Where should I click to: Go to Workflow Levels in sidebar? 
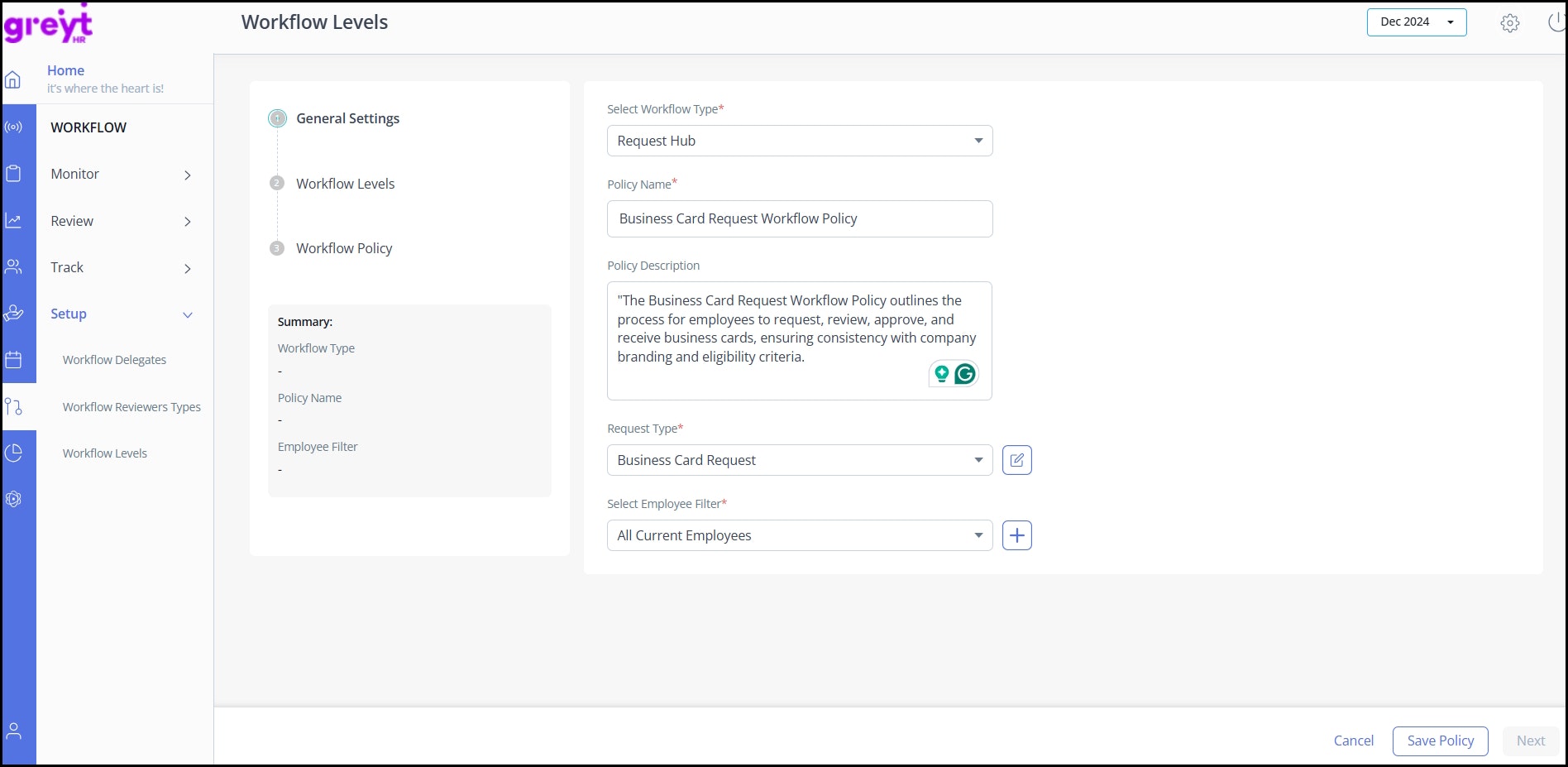coord(105,453)
